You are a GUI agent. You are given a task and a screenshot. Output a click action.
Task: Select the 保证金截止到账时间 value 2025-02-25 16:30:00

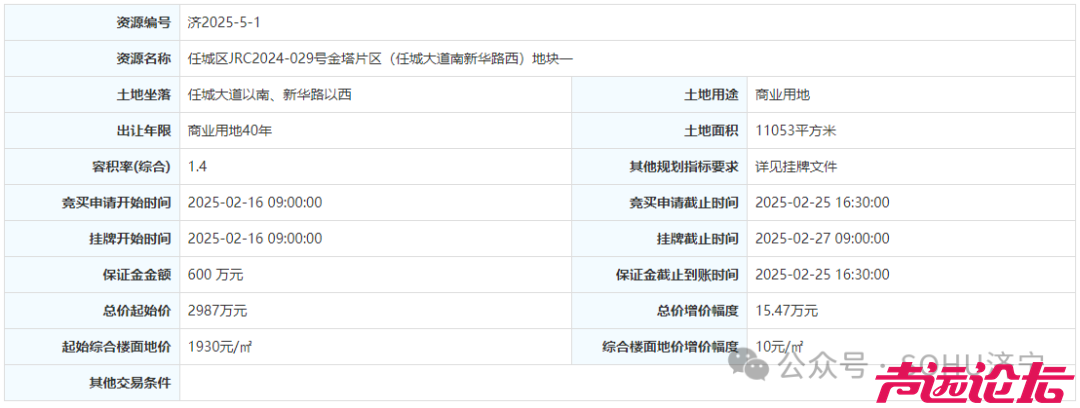point(822,274)
